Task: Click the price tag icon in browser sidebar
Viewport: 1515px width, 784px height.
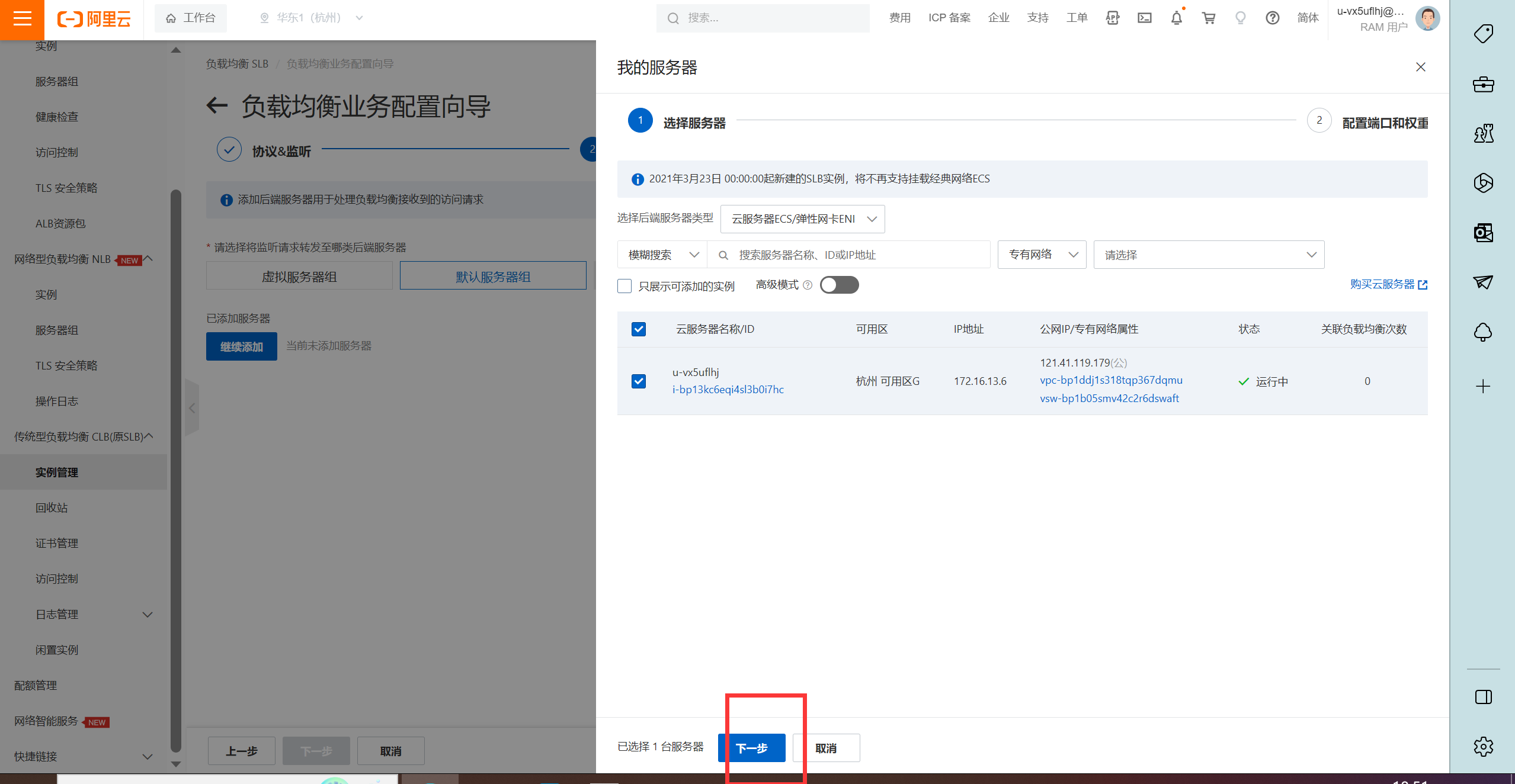Action: [x=1484, y=34]
